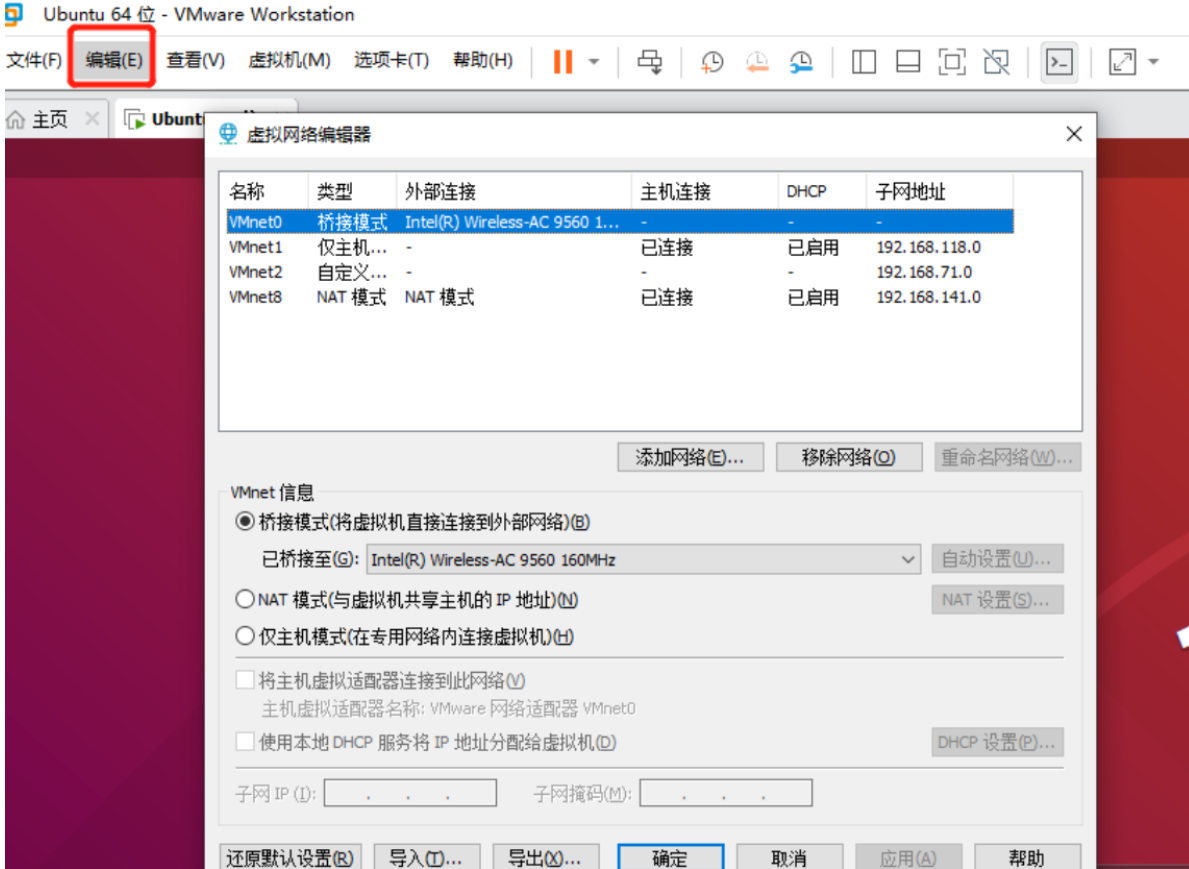Click the 子网 IP input field

410,793
